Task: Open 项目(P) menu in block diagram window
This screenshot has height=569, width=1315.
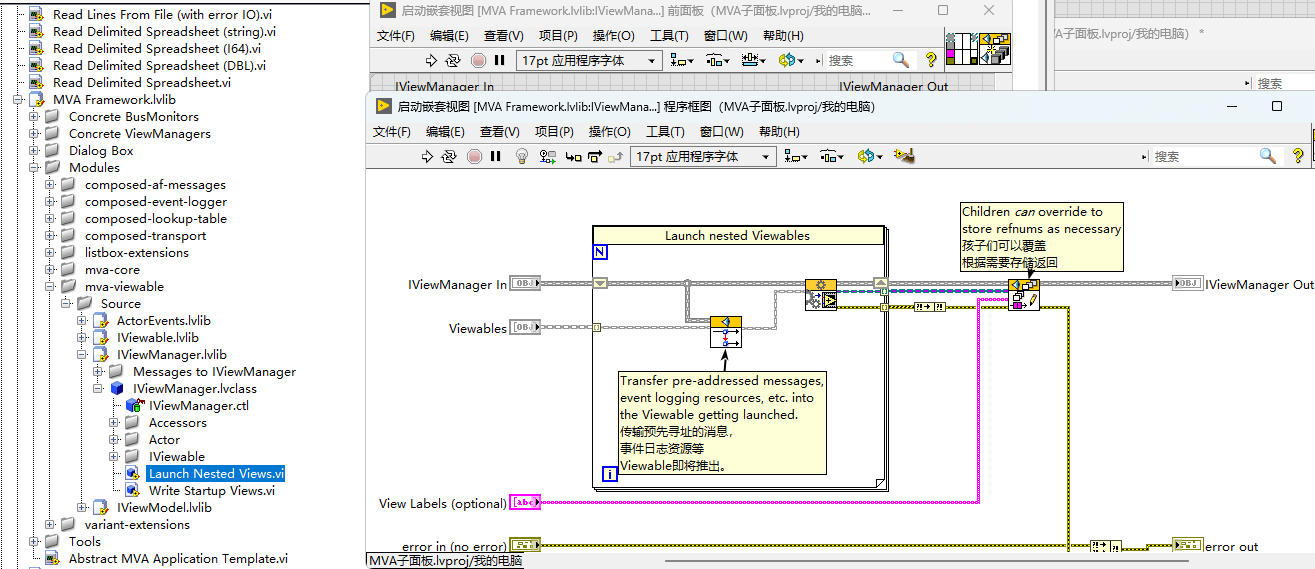Action: coord(554,131)
